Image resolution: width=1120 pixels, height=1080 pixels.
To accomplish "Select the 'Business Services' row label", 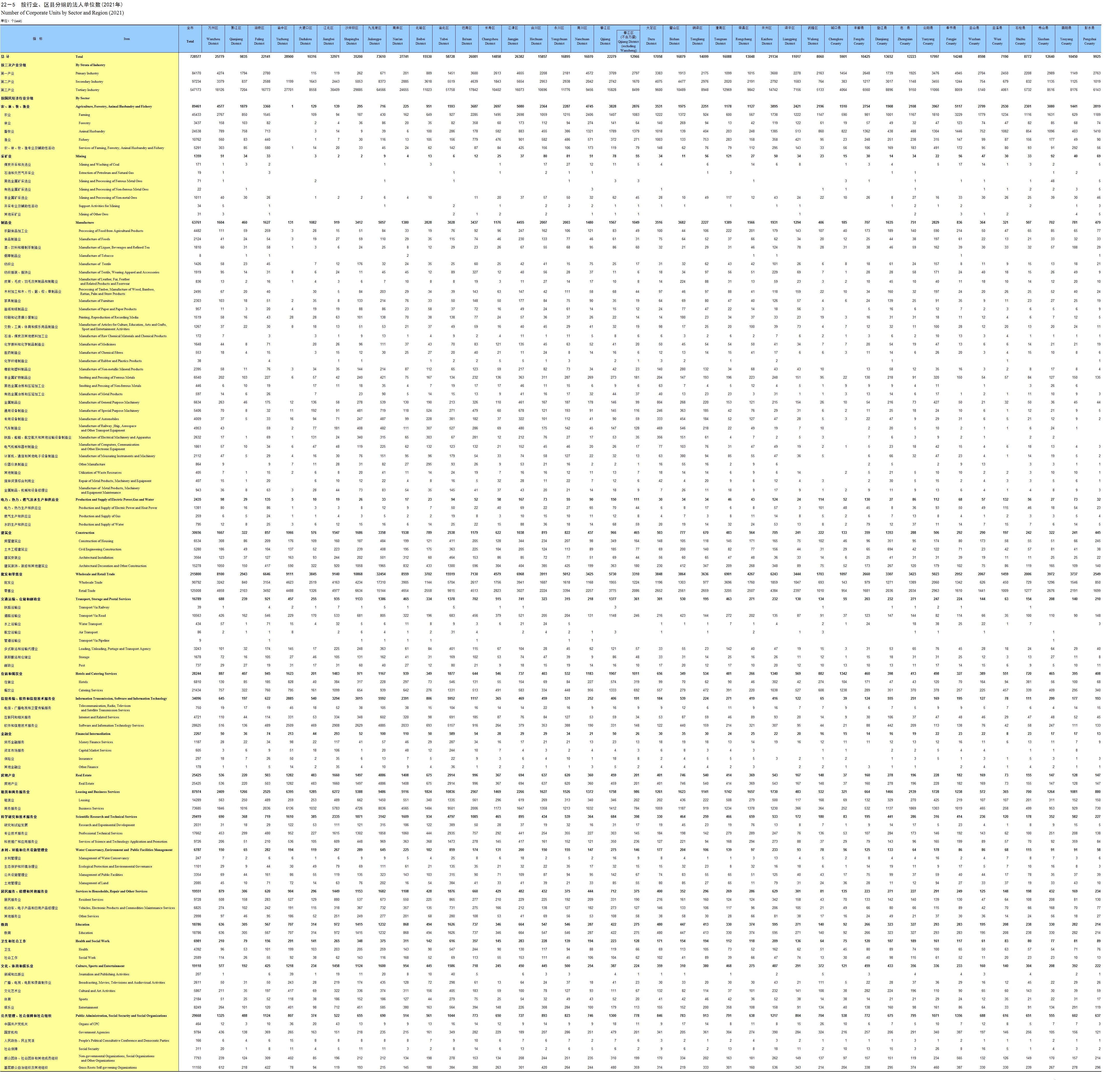I will (x=91, y=808).
